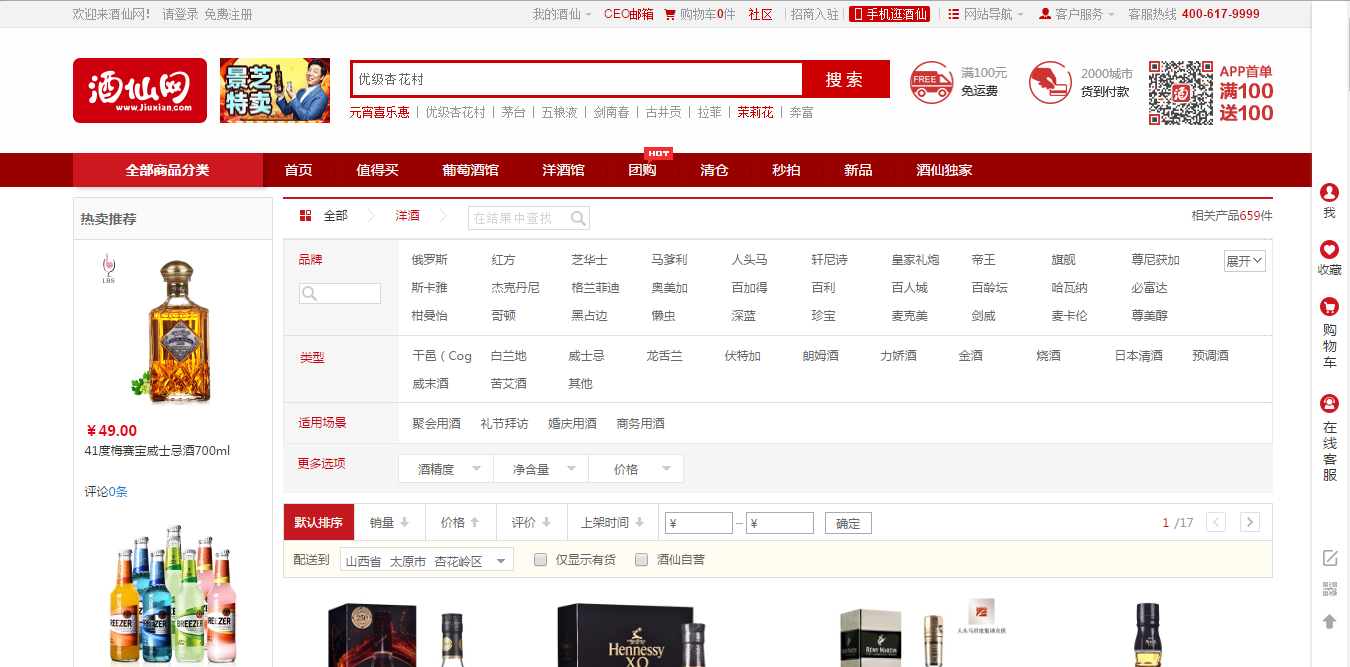Open the 团购 navigation tab
1350x667 pixels.
(642, 170)
